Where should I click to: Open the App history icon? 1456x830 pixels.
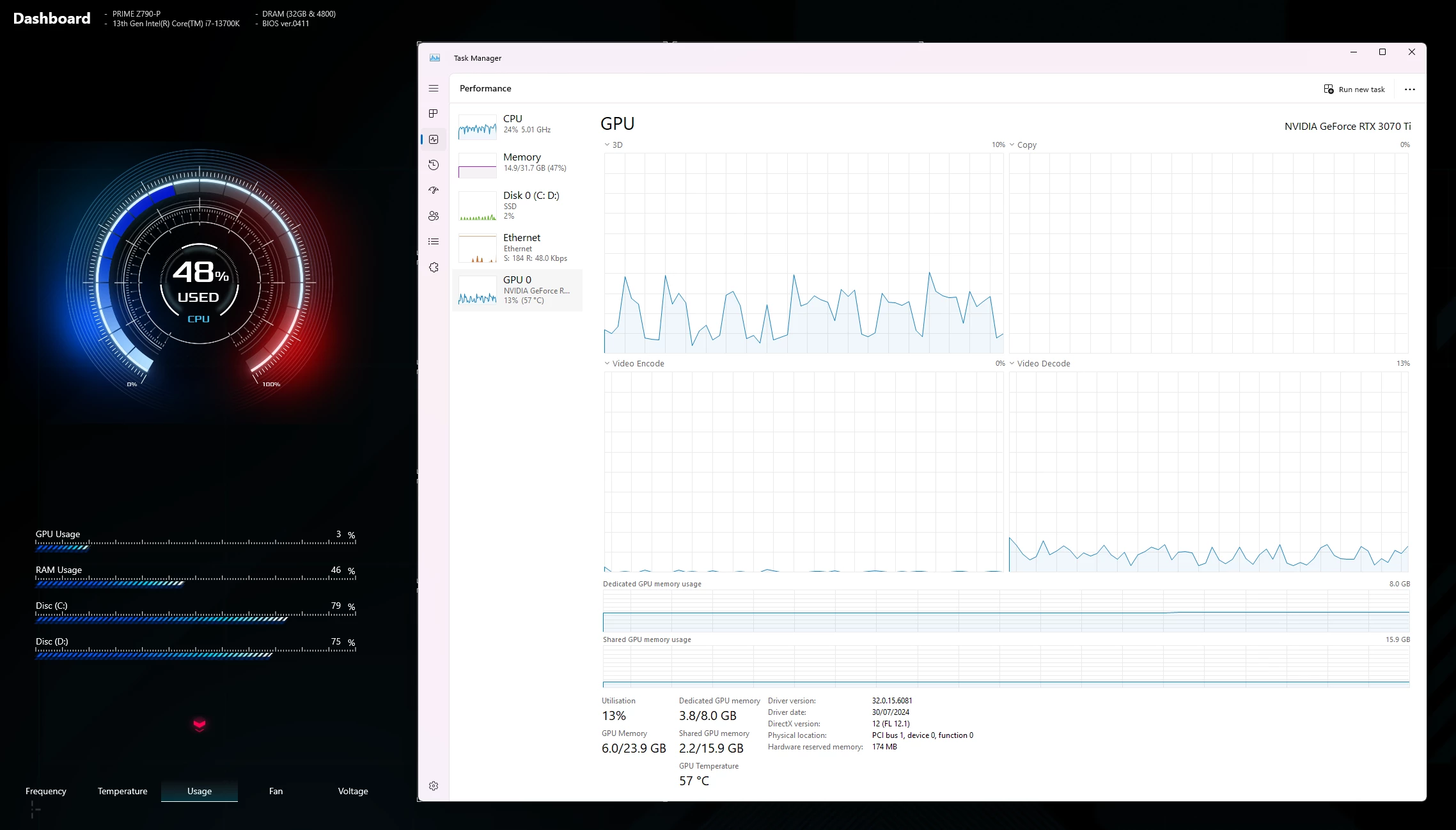click(434, 164)
